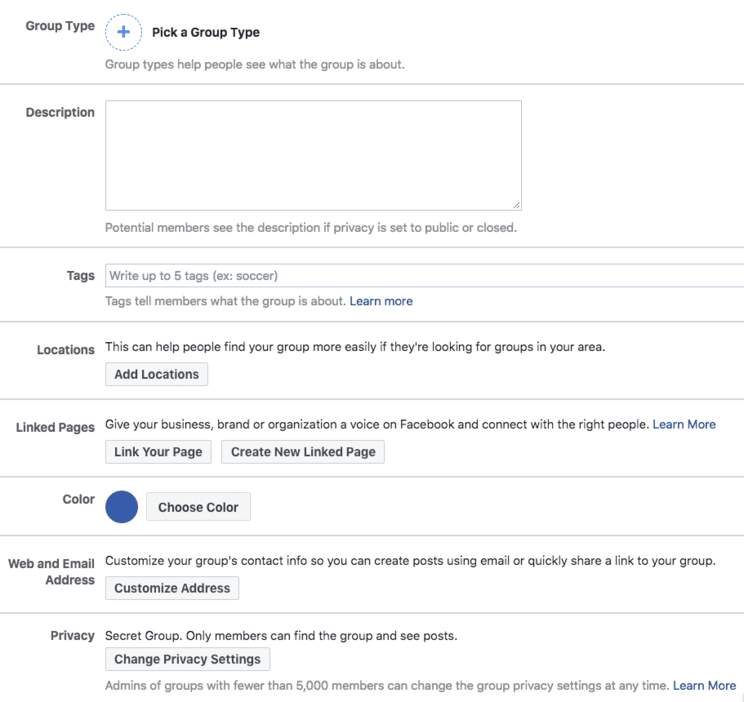Click the Description field label
The image size is (744, 702).
pyautogui.click(x=60, y=113)
